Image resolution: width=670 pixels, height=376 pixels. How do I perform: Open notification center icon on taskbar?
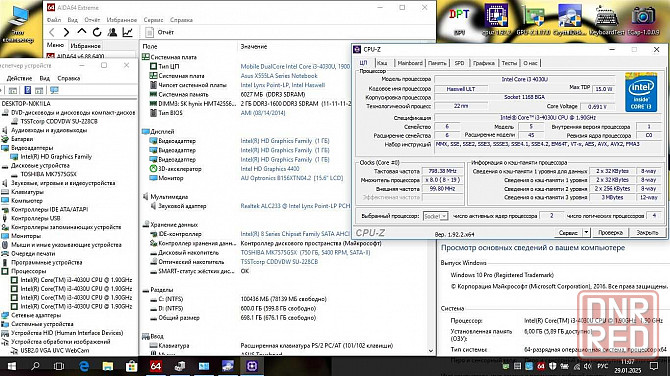point(654,366)
